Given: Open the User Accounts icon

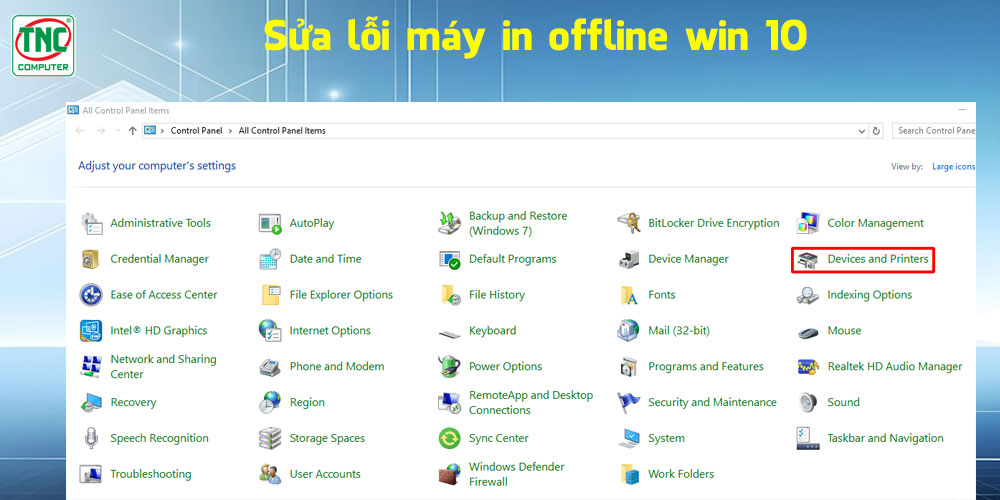Looking at the screenshot, I should (270, 474).
